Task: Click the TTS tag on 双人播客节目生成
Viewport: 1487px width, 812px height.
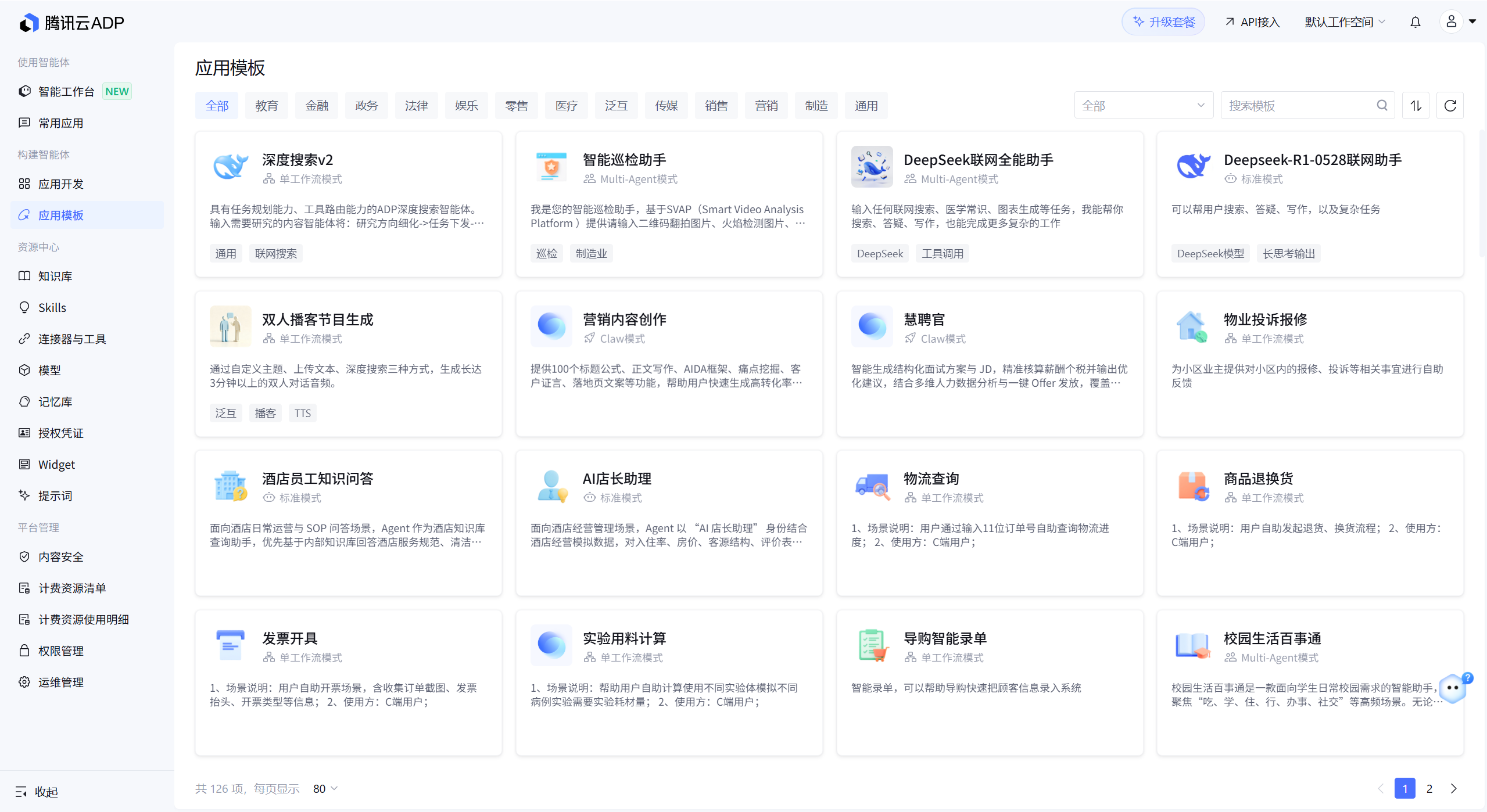Action: (302, 413)
